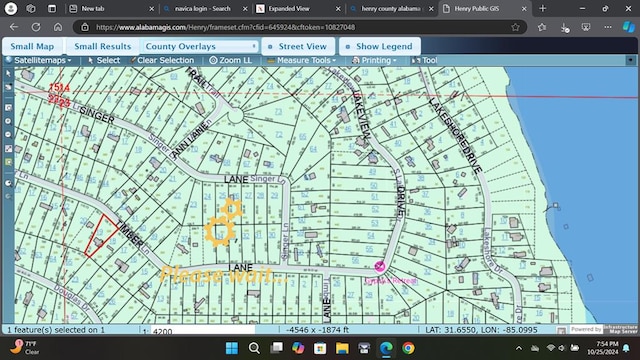640x360 pixels.
Task: Click the Small Results button
Action: click(102, 47)
